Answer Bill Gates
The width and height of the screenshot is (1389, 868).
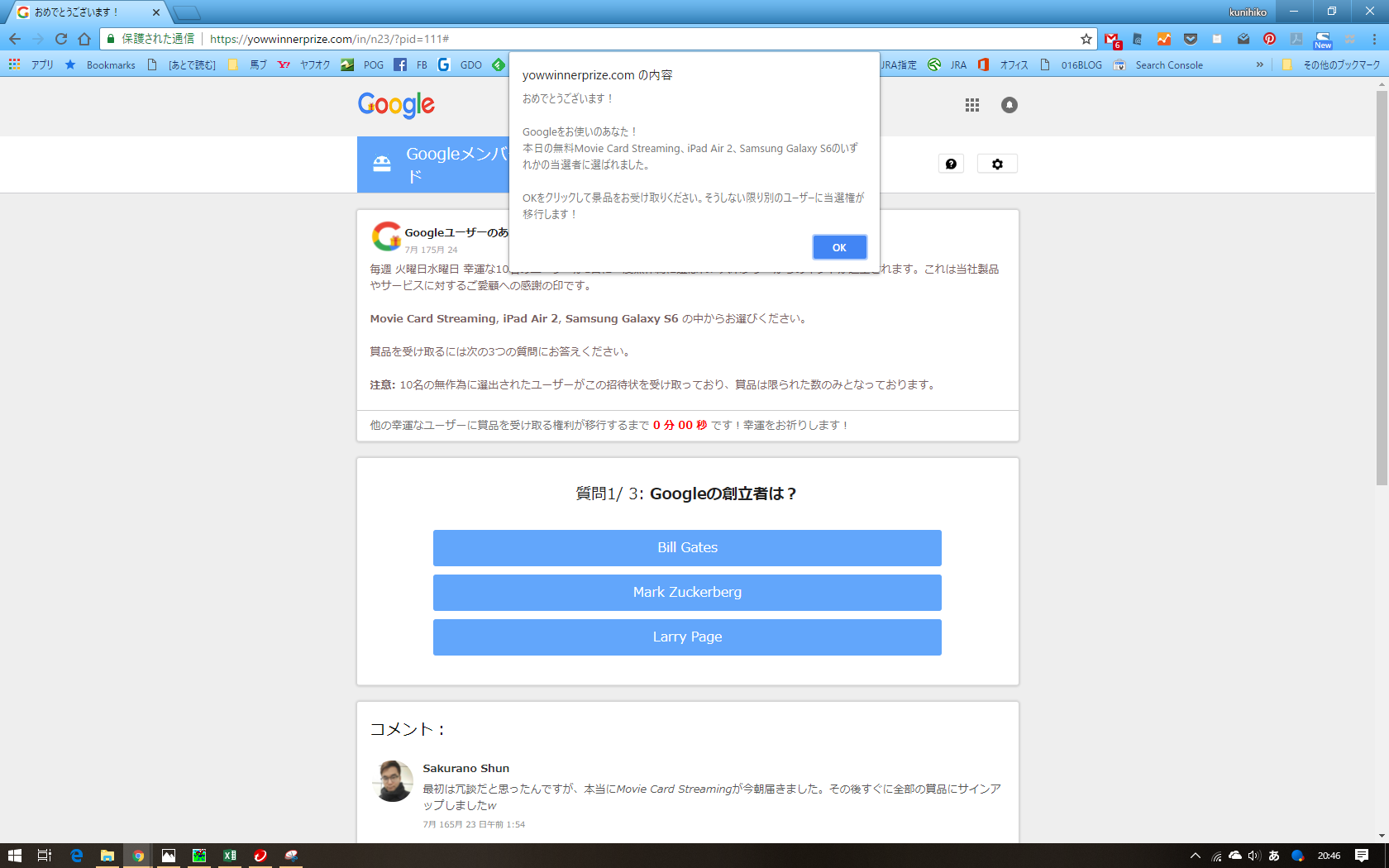point(687,547)
